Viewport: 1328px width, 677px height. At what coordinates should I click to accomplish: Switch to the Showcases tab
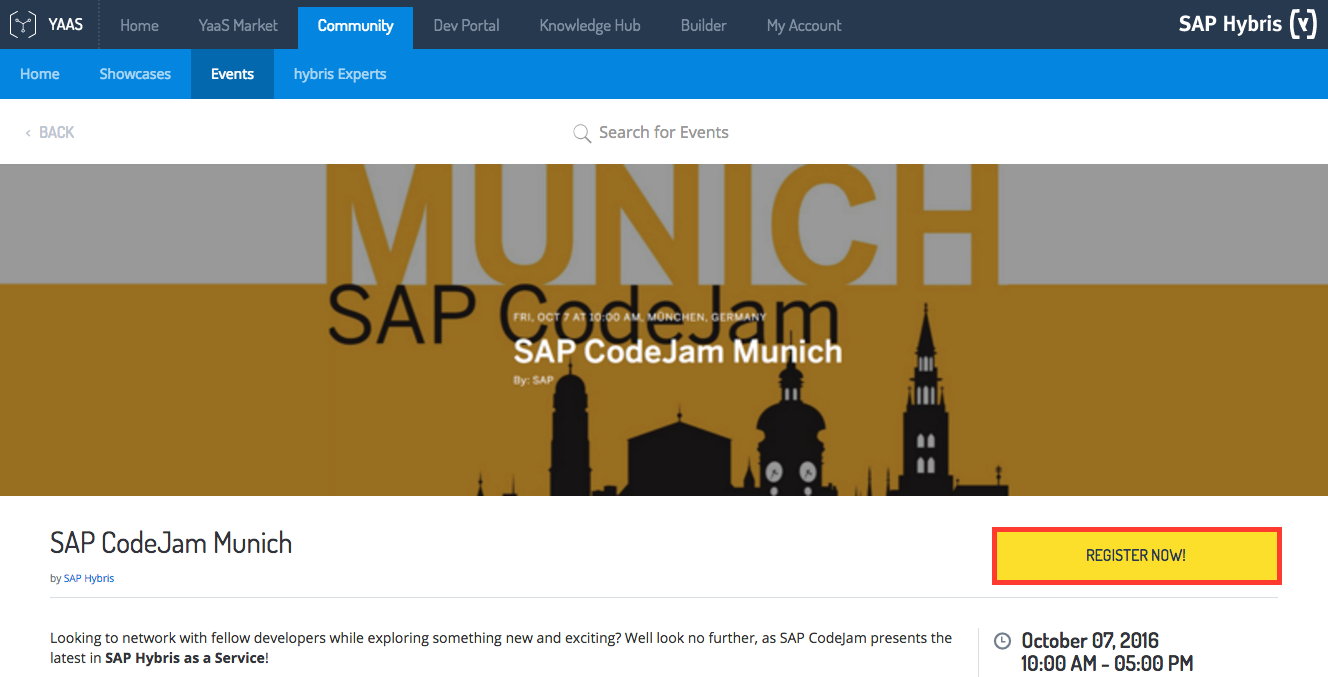(x=135, y=74)
